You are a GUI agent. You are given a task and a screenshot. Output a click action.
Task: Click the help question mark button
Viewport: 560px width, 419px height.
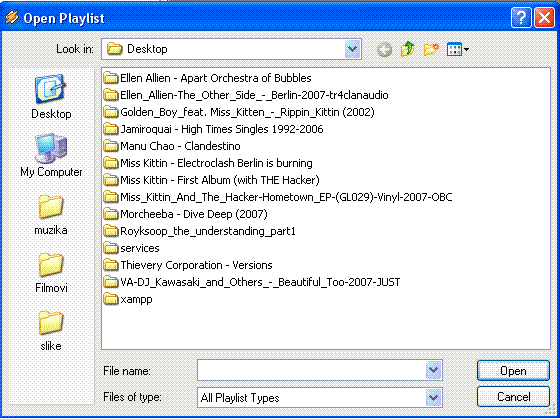521,18
